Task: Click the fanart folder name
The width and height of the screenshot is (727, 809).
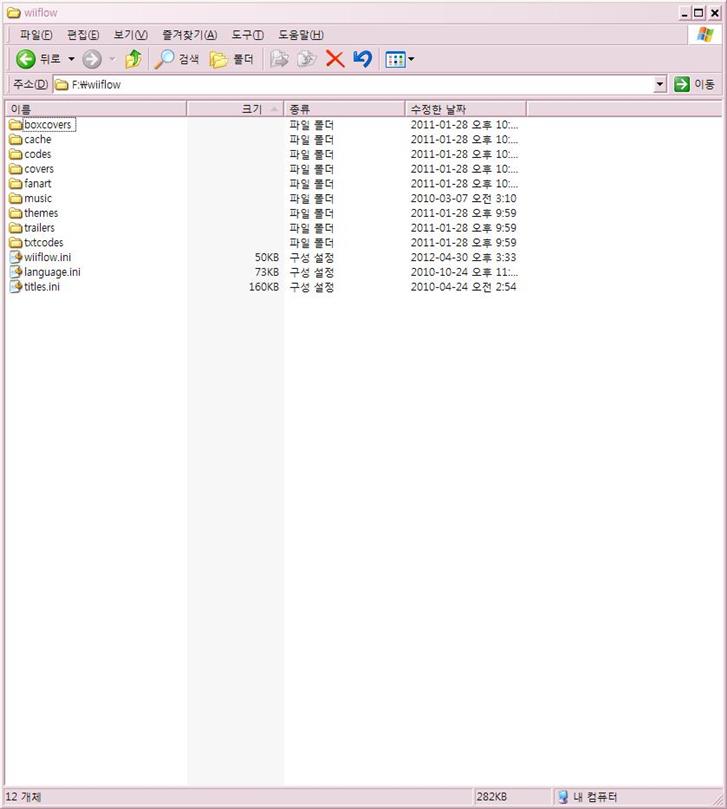Action: (x=38, y=183)
